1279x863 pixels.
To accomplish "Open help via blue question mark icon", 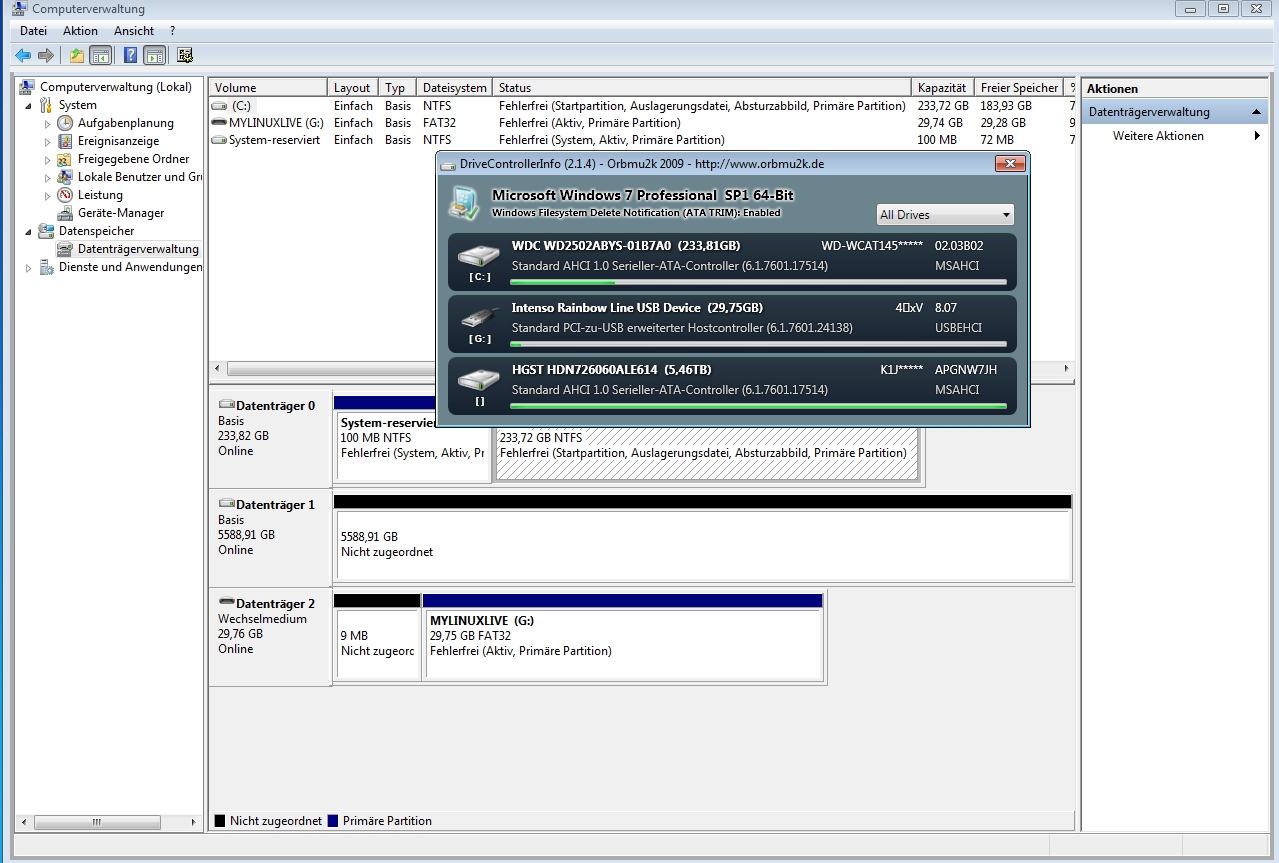I will point(130,56).
